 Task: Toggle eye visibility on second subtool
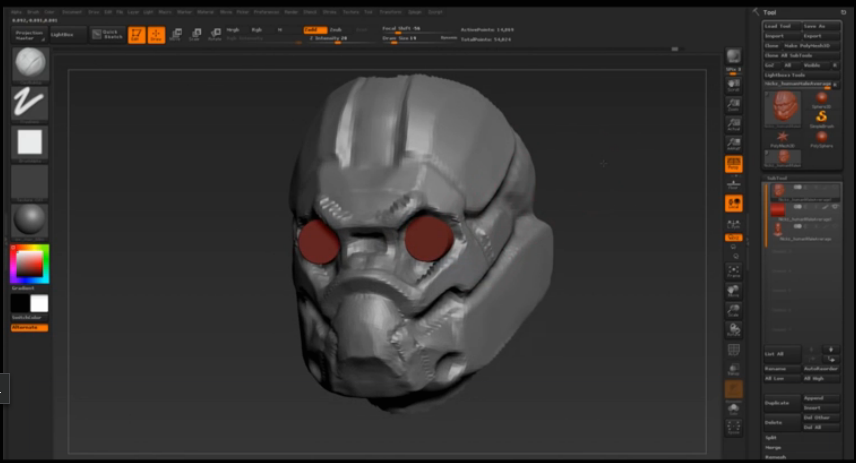pyautogui.click(x=835, y=207)
